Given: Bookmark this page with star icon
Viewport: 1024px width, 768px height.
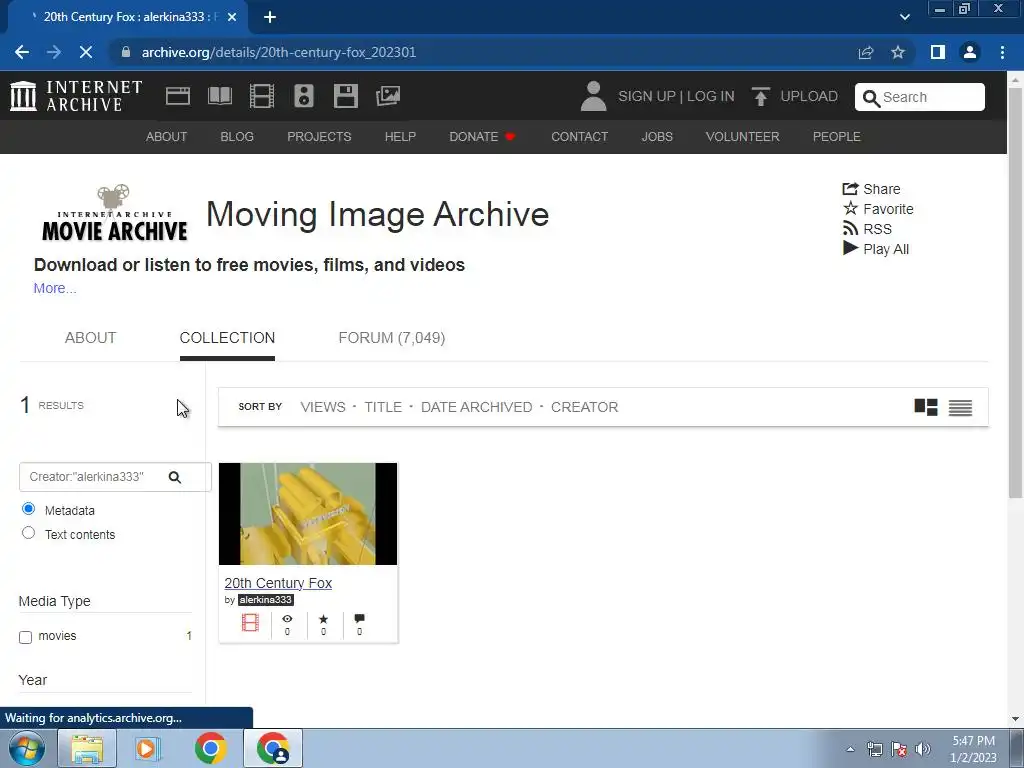Looking at the screenshot, I should 898,52.
